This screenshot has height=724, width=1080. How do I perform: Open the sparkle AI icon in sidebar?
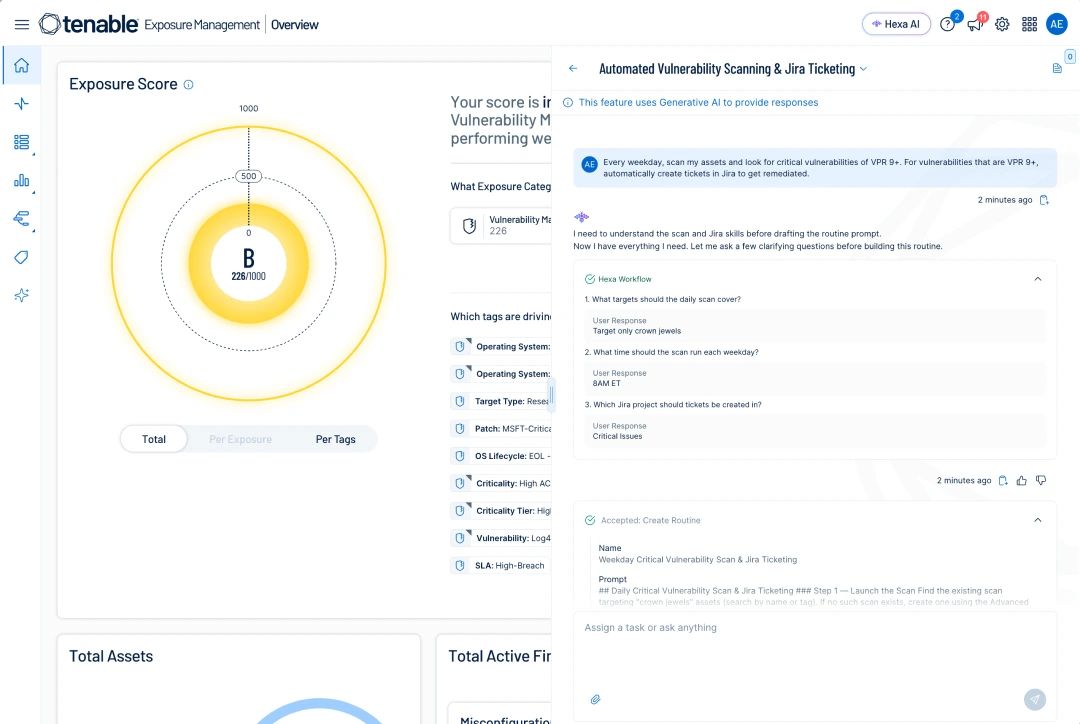click(21, 296)
